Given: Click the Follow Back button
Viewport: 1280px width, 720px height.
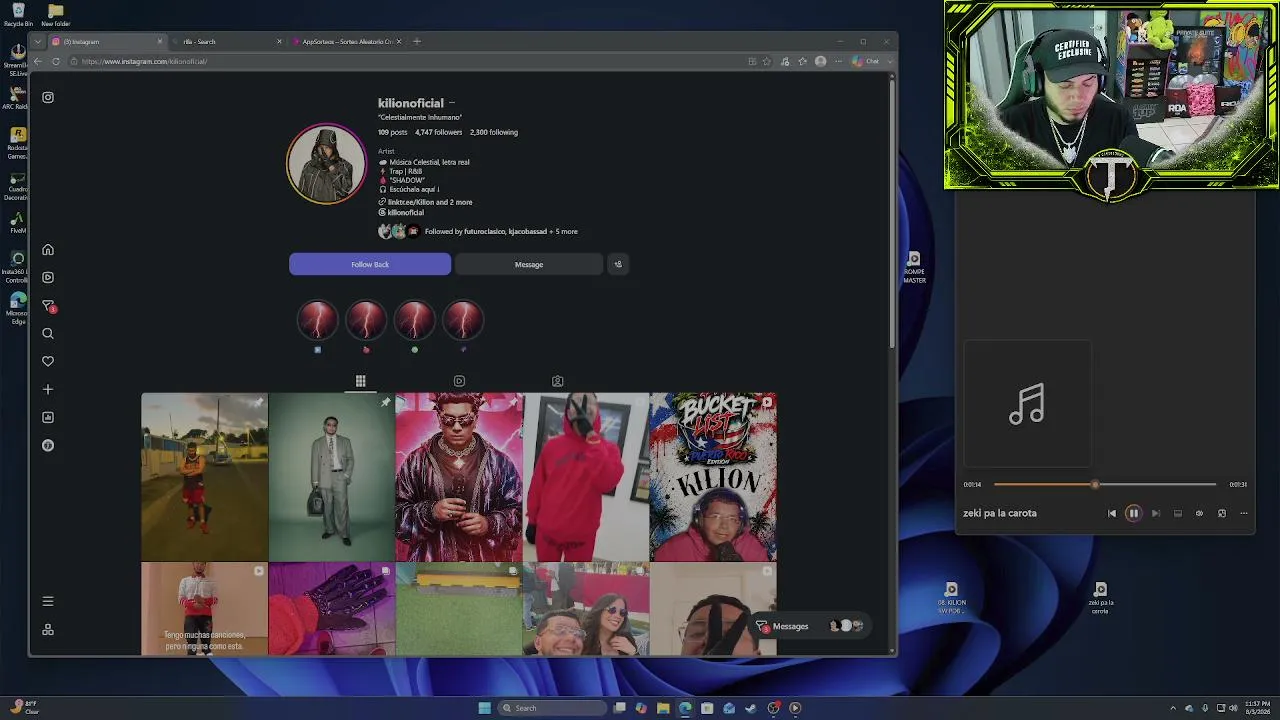Looking at the screenshot, I should (370, 264).
